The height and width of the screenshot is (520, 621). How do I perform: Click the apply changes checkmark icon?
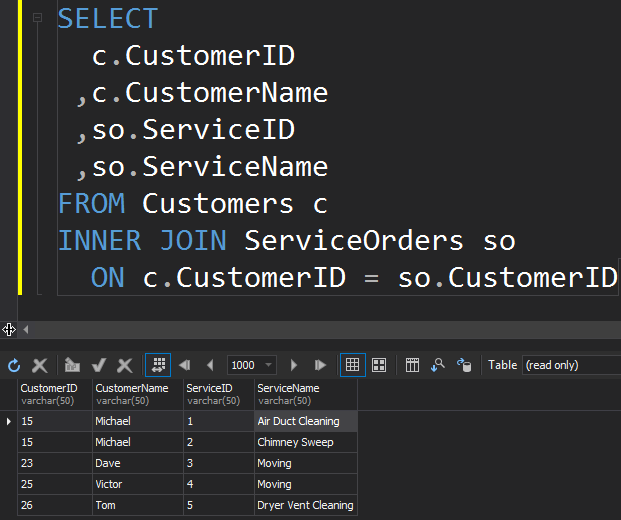(x=99, y=365)
